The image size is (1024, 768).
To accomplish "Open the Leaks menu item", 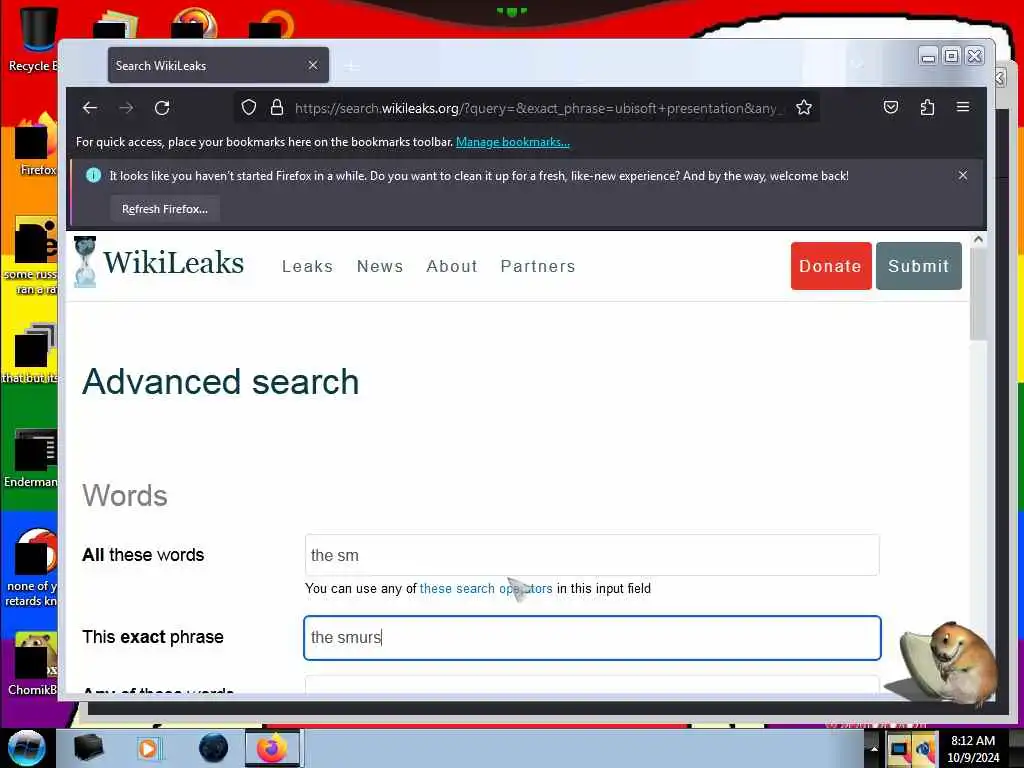I will [x=308, y=266].
